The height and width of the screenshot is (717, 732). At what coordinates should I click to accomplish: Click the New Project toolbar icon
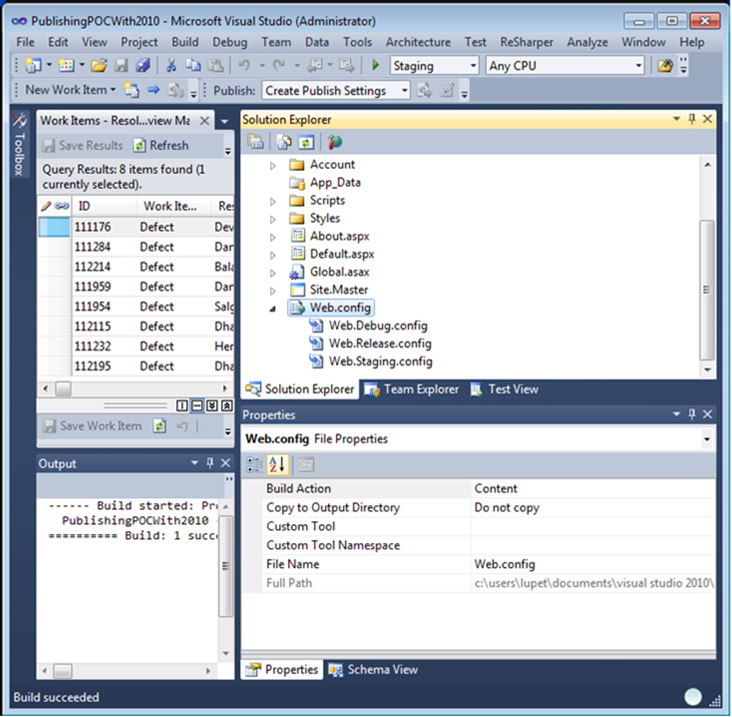click(x=34, y=65)
